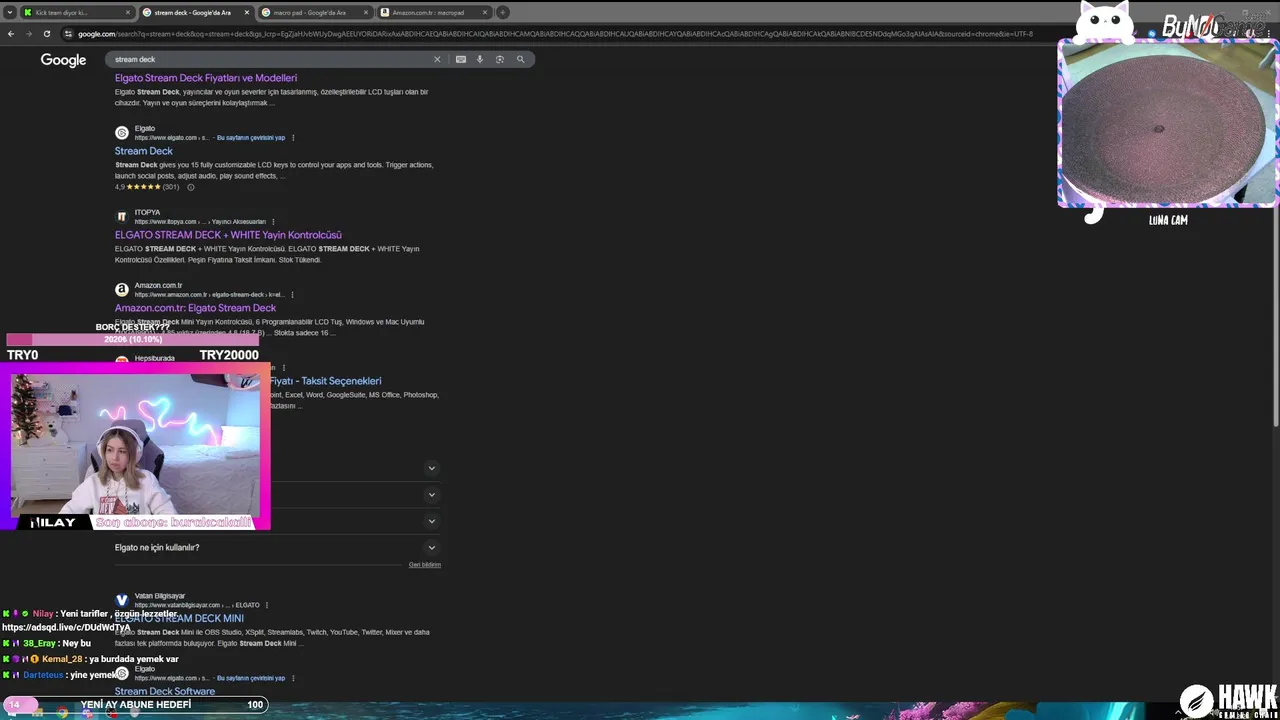This screenshot has height=720, width=1280.
Task: Expand the first related question chevron
Action: 432,468
